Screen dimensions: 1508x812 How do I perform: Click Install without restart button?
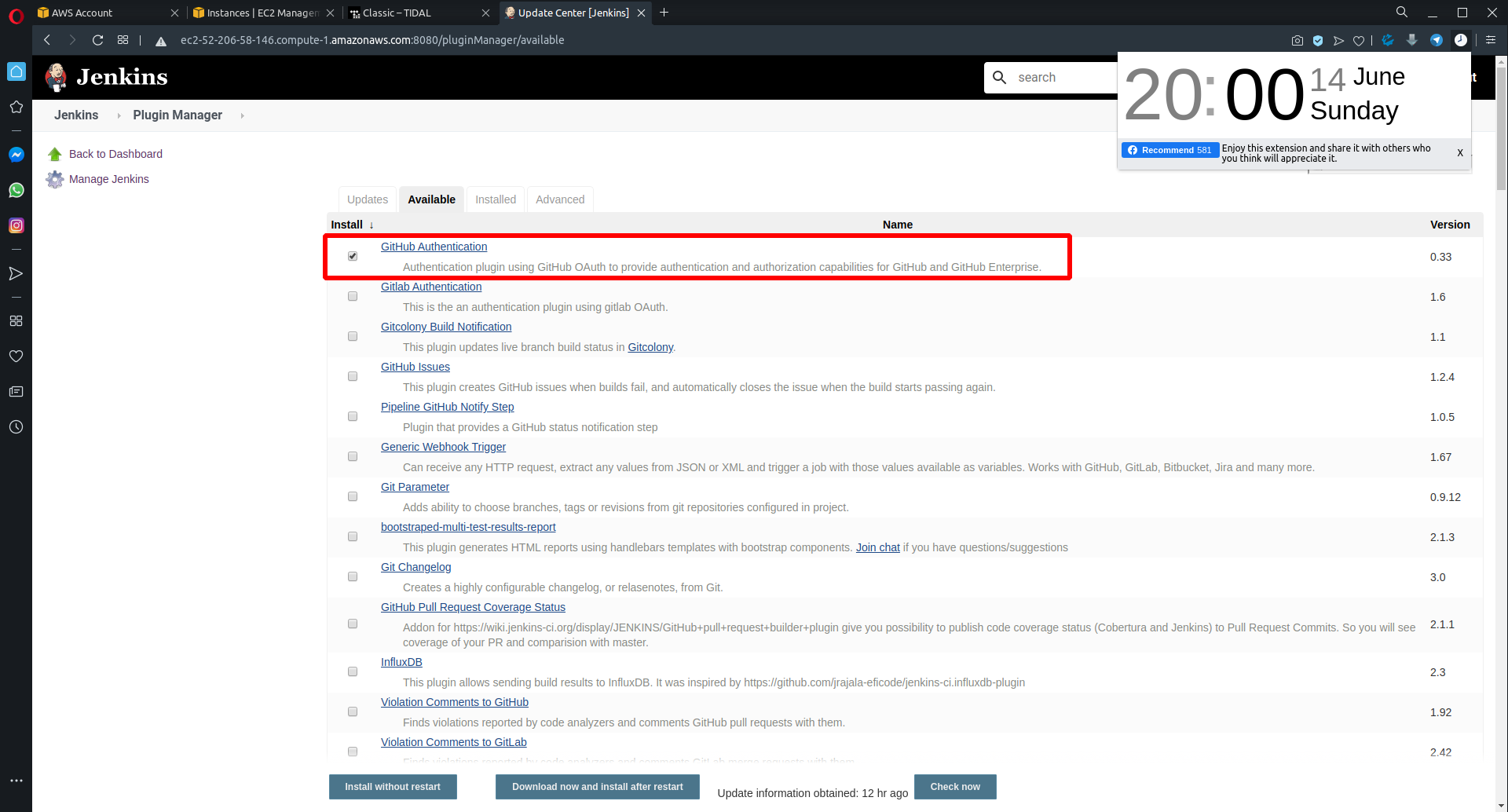[x=393, y=787]
